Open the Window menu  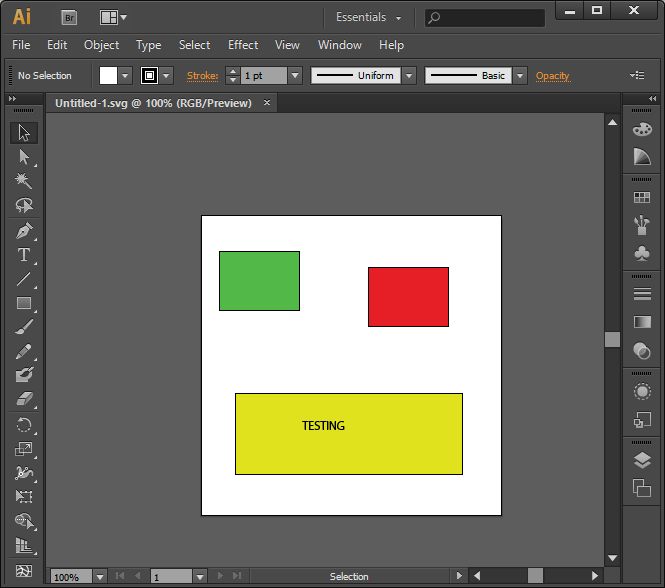pyautogui.click(x=340, y=45)
